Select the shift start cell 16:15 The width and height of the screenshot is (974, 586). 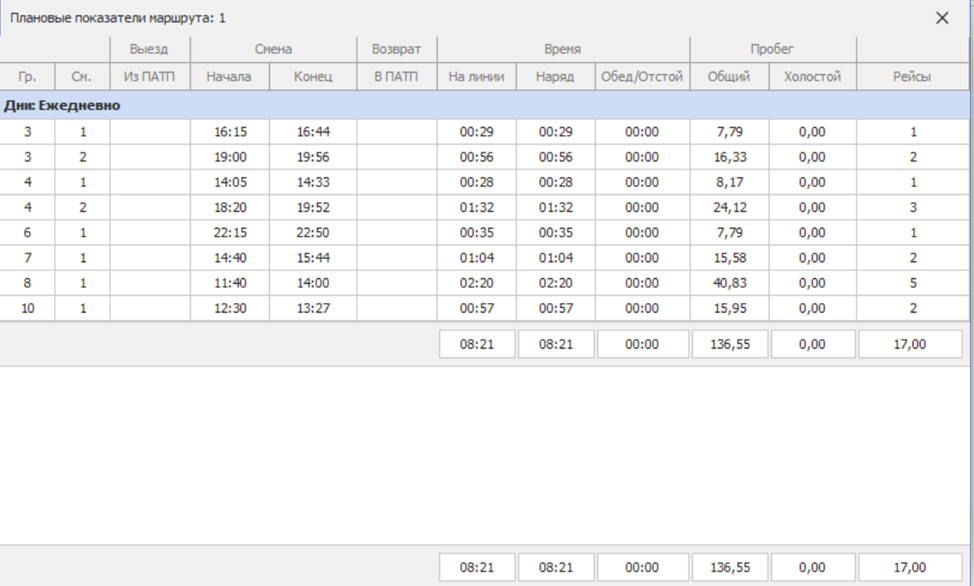(229, 132)
